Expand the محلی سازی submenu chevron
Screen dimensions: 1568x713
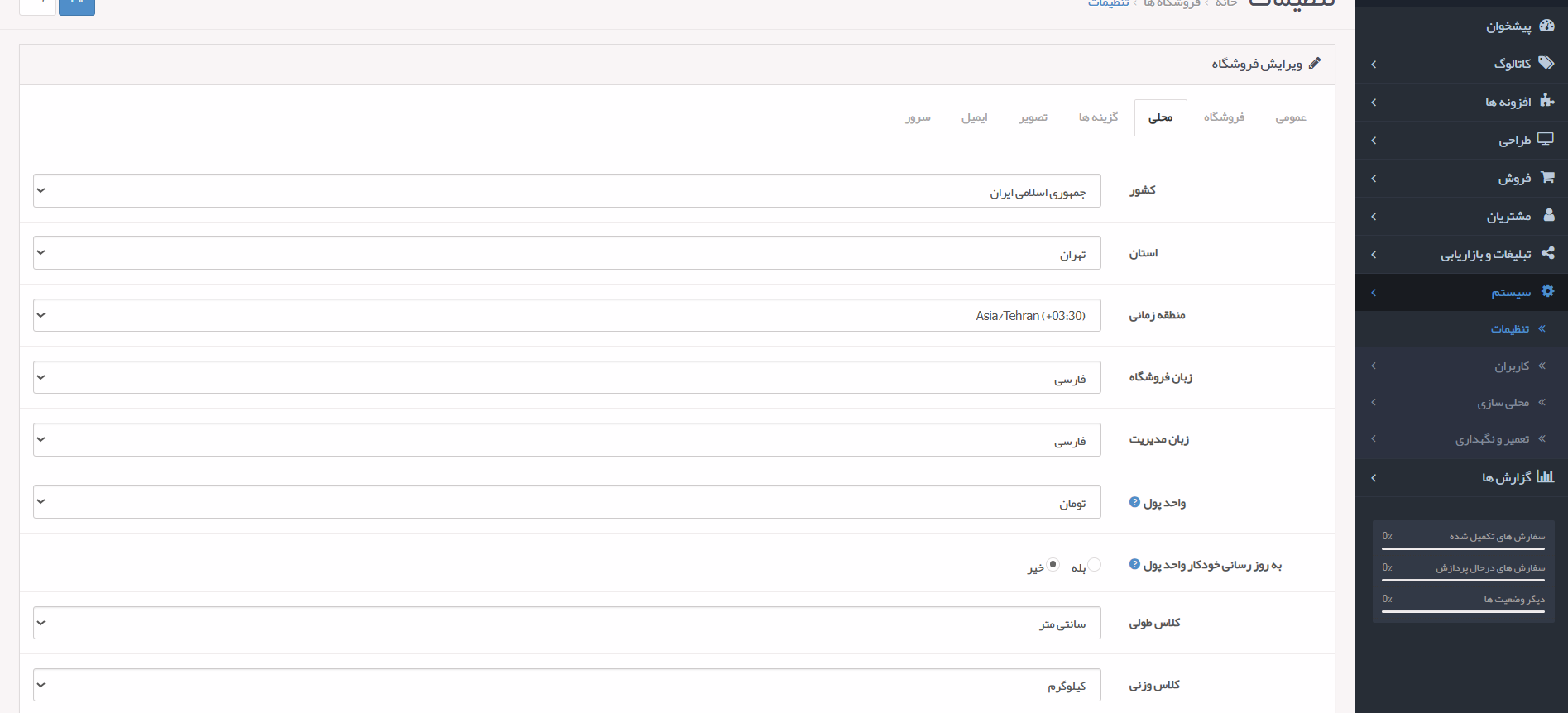(1374, 402)
